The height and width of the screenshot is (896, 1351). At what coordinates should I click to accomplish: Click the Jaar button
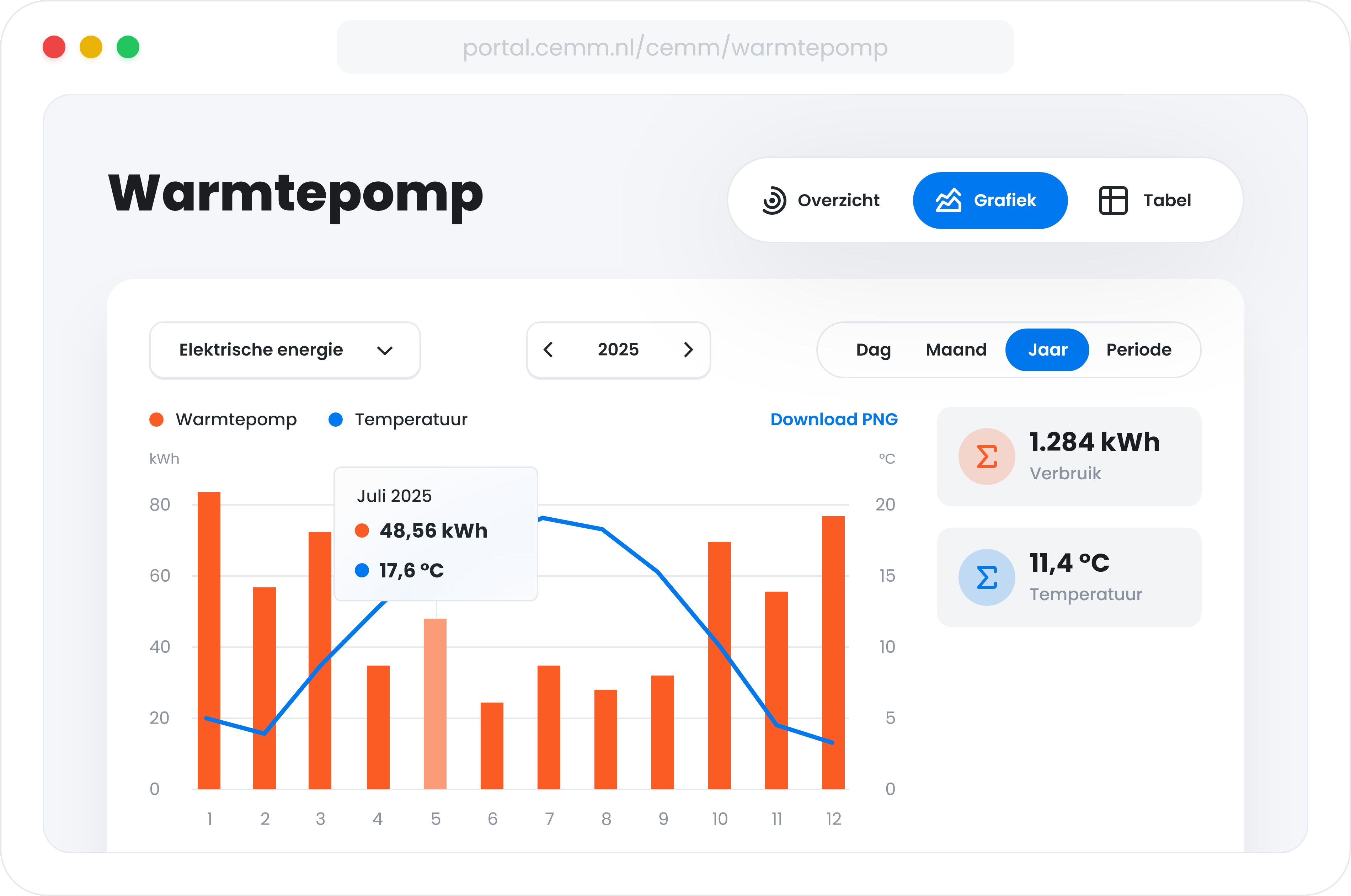coord(1047,350)
